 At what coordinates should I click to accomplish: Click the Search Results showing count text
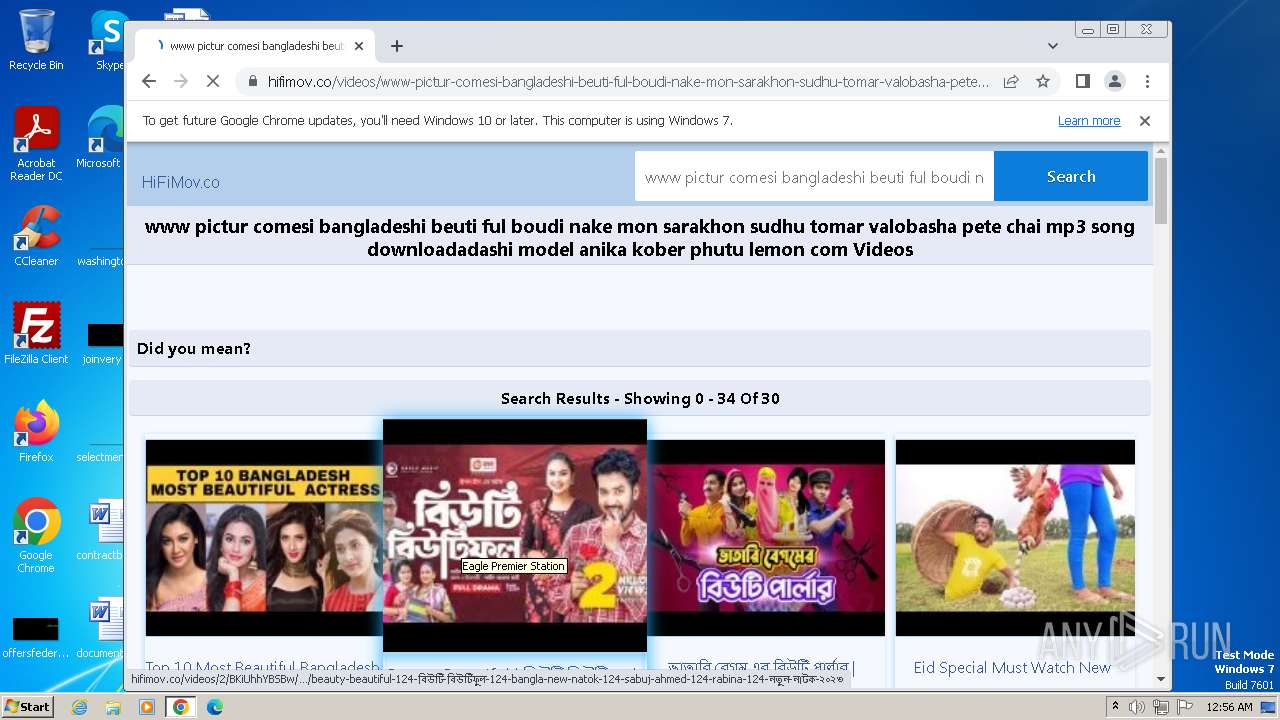pos(640,398)
